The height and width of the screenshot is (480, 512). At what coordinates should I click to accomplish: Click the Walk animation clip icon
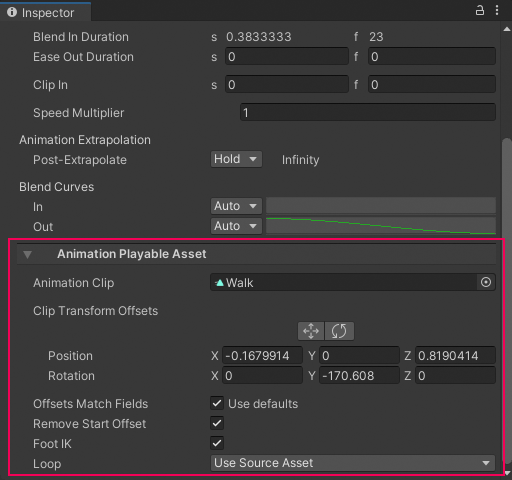219,283
